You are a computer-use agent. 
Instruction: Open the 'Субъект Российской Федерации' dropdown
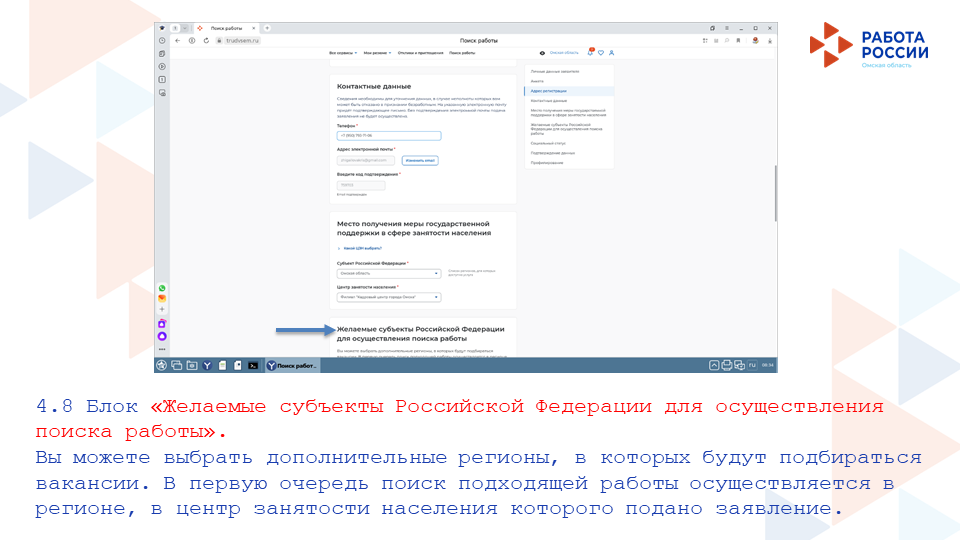point(389,273)
